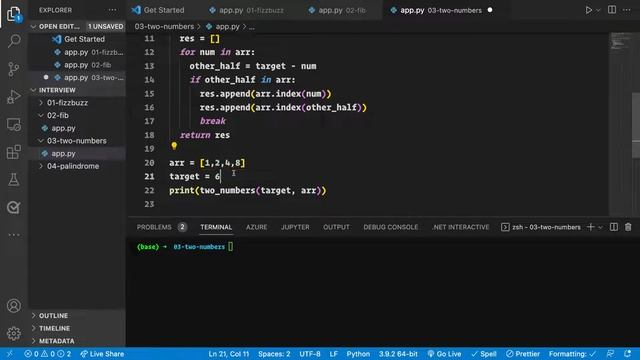Screen dimensions: 640x360
Task: Open the Search view in activity bar
Action: 14,41
